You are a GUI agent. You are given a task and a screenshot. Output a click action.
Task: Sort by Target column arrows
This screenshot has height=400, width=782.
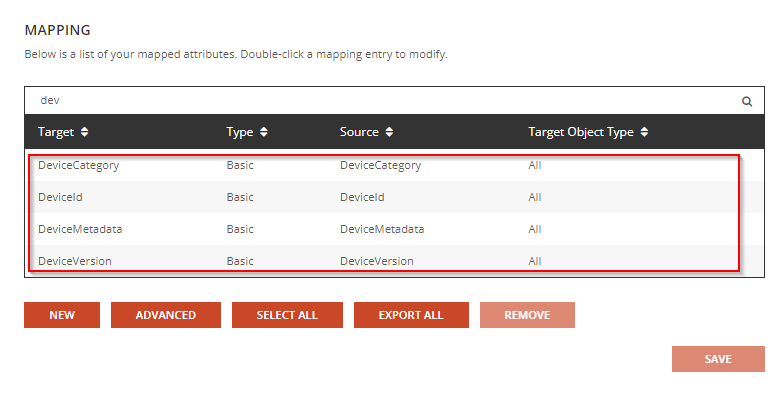(84, 132)
